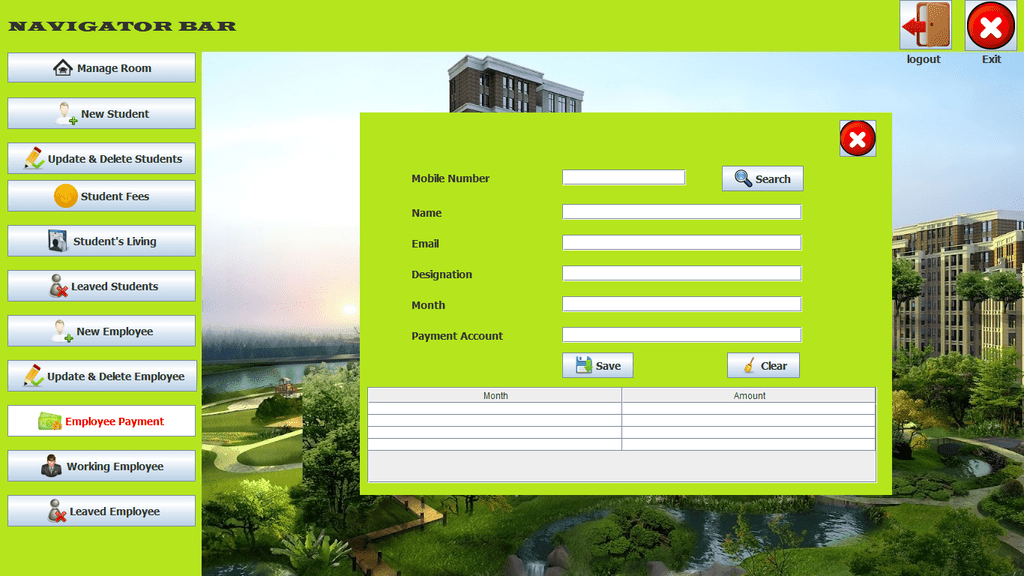Click the photo icon on Student's Living
Viewport: 1024px width, 576px height.
(x=57, y=241)
